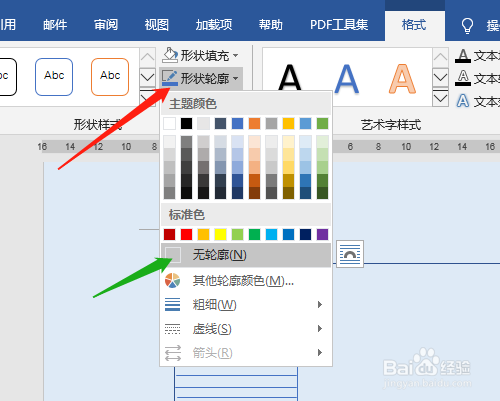Image resolution: width=500 pixels, height=401 pixels.
Task: Open the Shape Fill (形状填充) paint bucket icon
Action: click(170, 55)
